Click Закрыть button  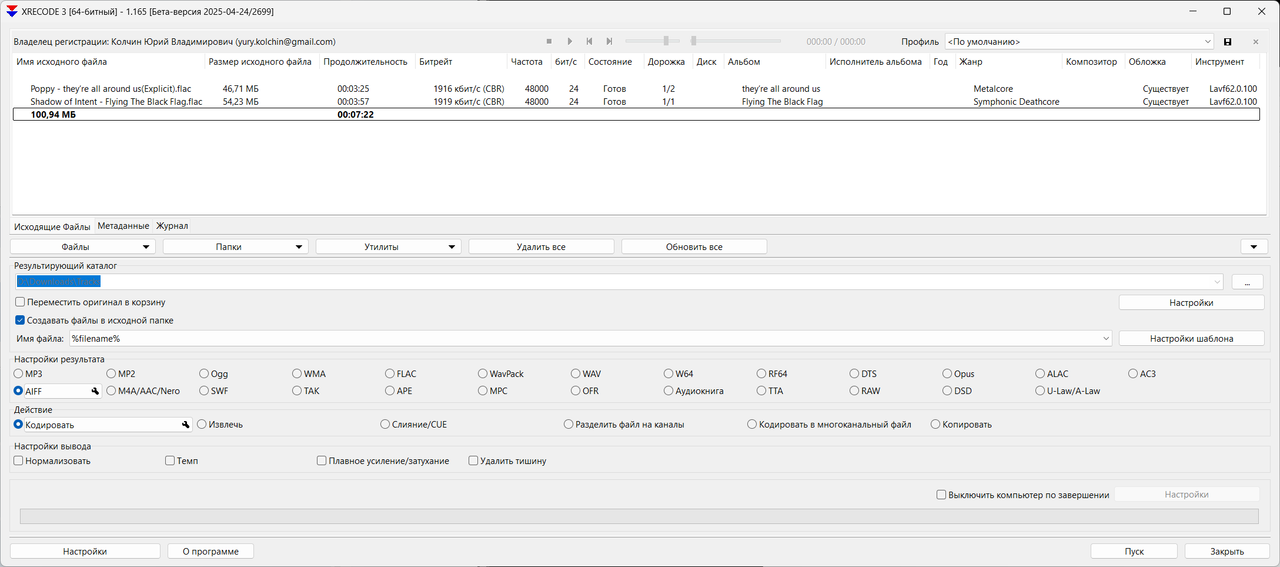[x=1227, y=551]
